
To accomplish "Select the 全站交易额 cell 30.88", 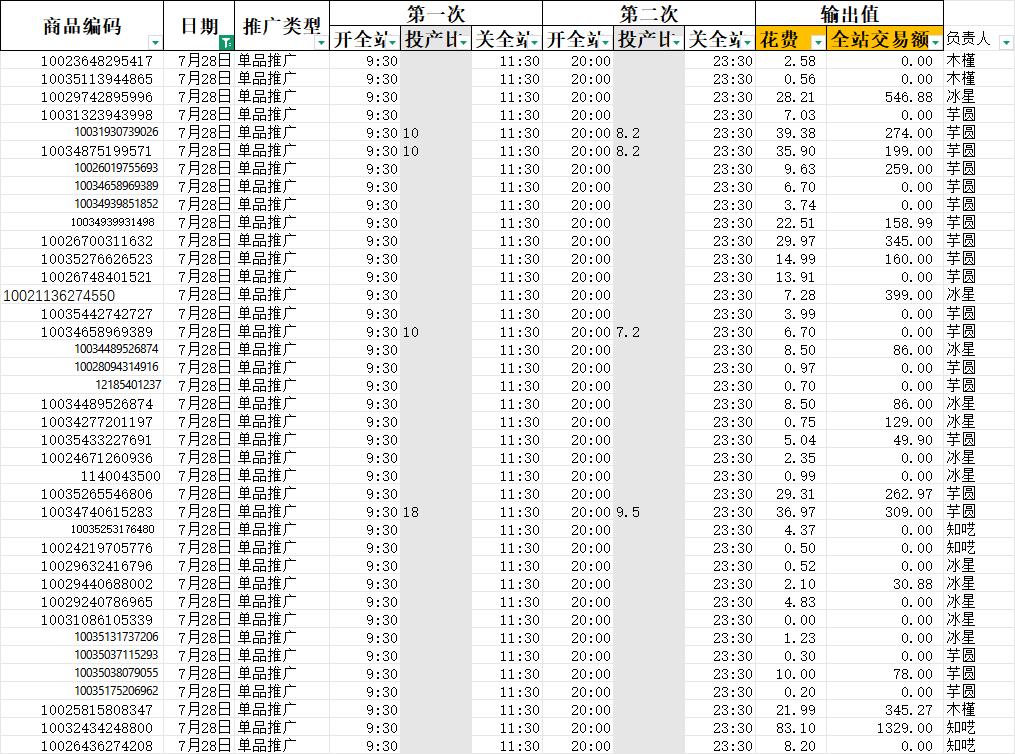I will point(885,584).
